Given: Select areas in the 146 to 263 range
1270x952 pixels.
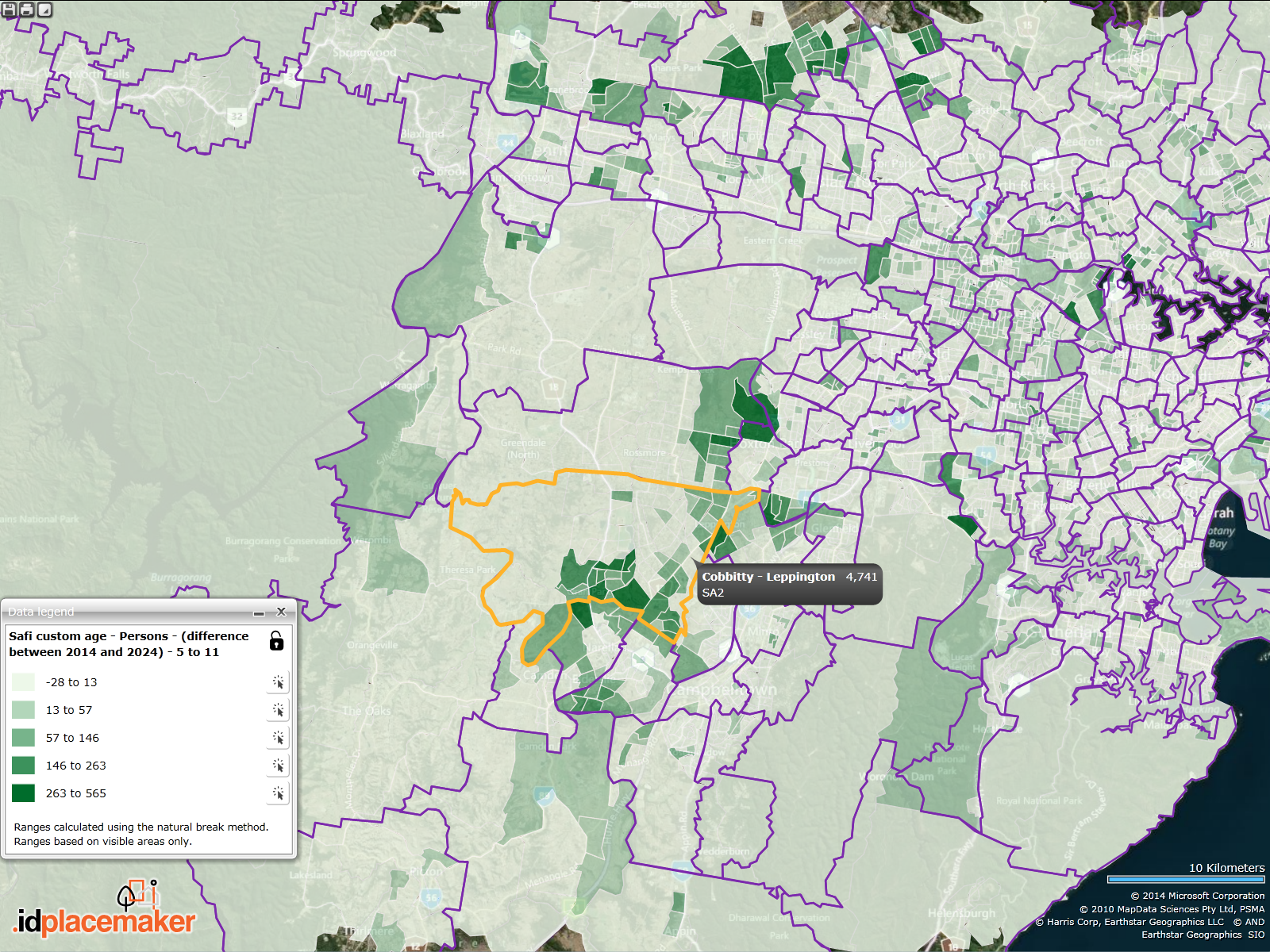Looking at the screenshot, I should tap(278, 766).
